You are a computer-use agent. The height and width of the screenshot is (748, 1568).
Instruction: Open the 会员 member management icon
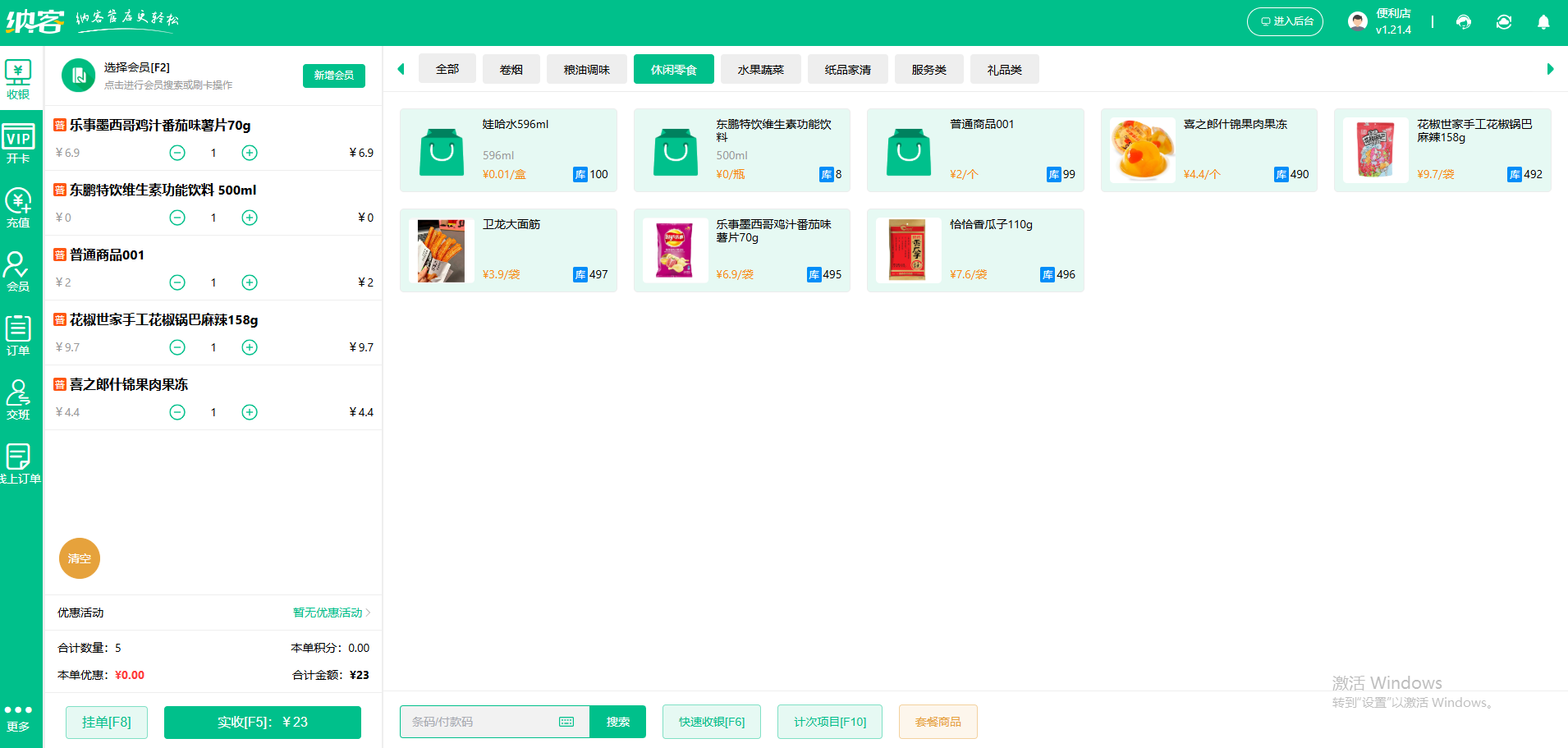(19, 271)
